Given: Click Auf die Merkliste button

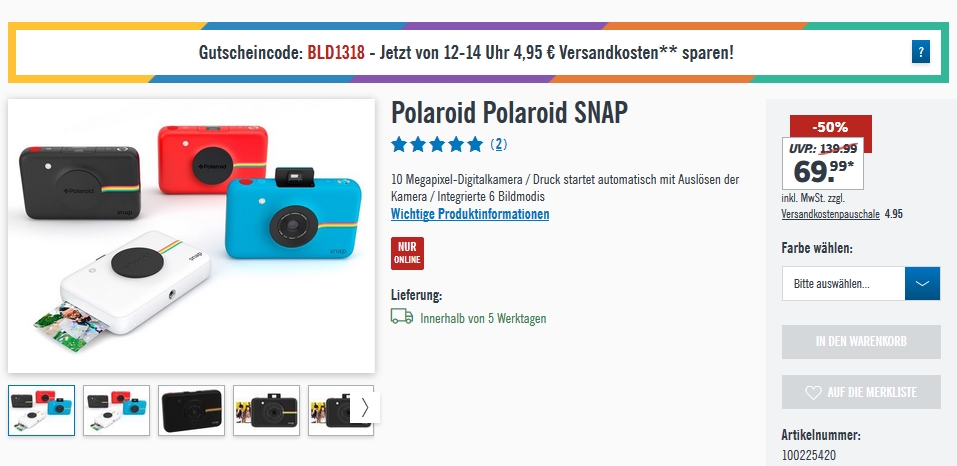Looking at the screenshot, I should click(861, 392).
